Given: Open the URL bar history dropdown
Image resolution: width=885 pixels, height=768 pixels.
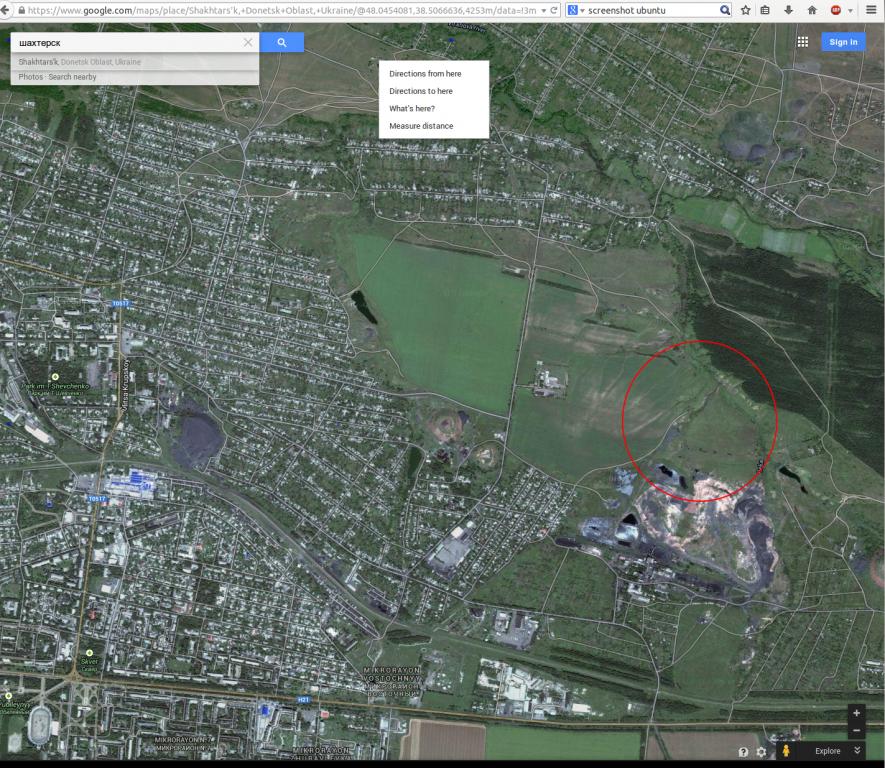Looking at the screenshot, I should 542,10.
